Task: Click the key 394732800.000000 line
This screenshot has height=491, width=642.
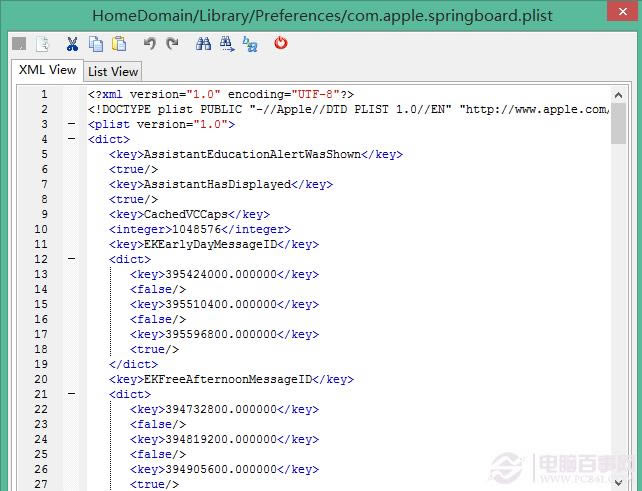Action: pos(224,409)
